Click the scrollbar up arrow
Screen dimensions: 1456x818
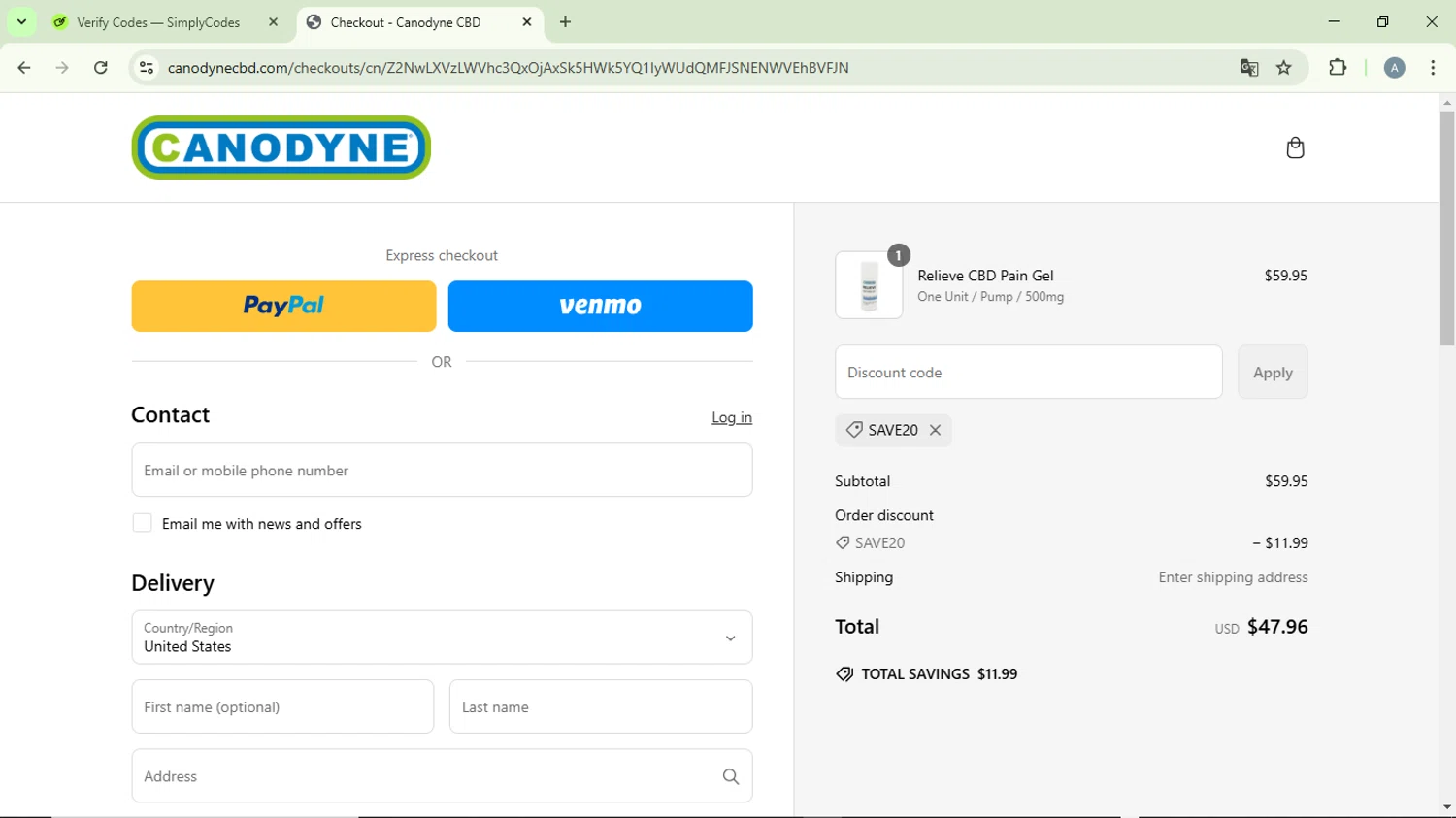(x=1447, y=102)
